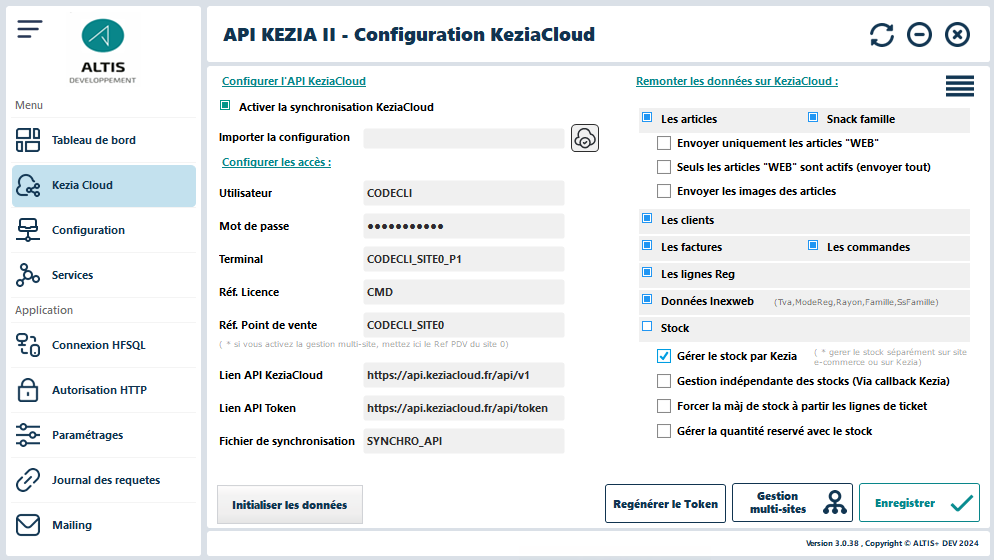Open the stacked-lines menu icon at right
Image resolution: width=994 pixels, height=560 pixels.
(x=959, y=86)
